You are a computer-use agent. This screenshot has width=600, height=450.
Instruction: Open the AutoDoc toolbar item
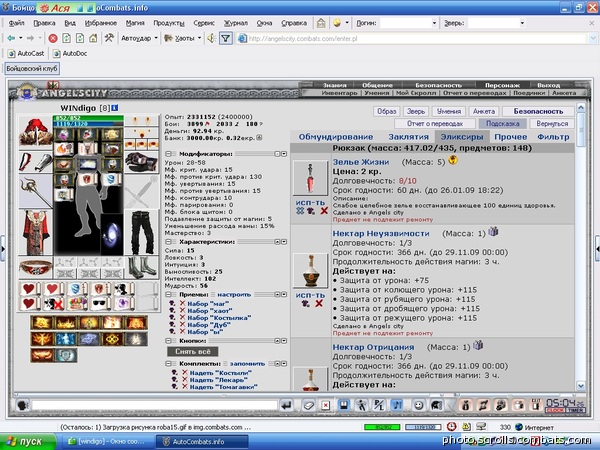coord(70,54)
